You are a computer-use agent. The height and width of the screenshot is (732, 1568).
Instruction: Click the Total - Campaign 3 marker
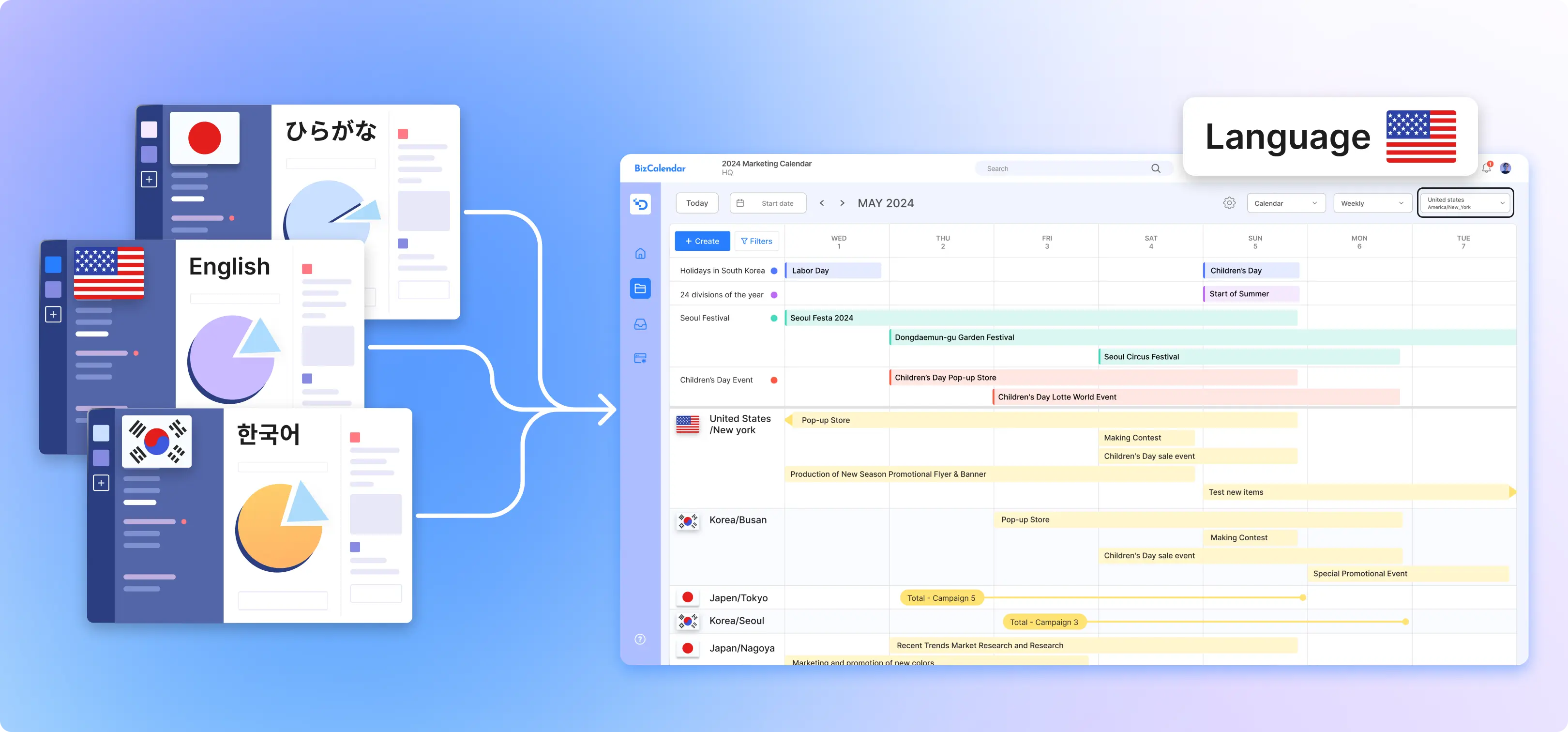coord(1044,622)
